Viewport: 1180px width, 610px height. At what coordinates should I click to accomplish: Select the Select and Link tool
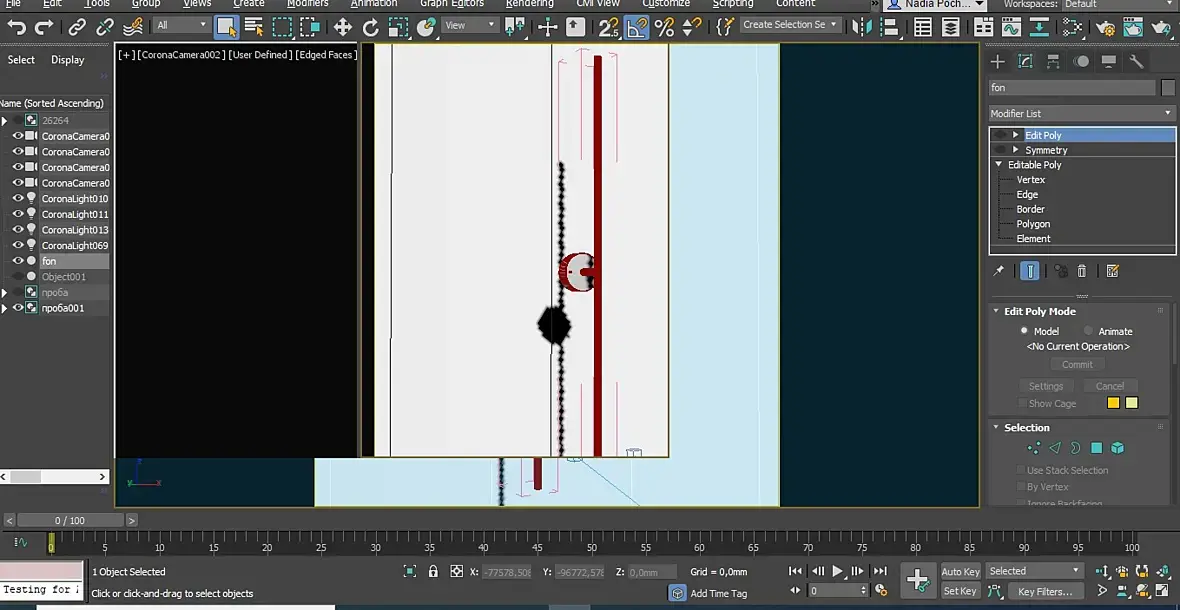point(77,28)
